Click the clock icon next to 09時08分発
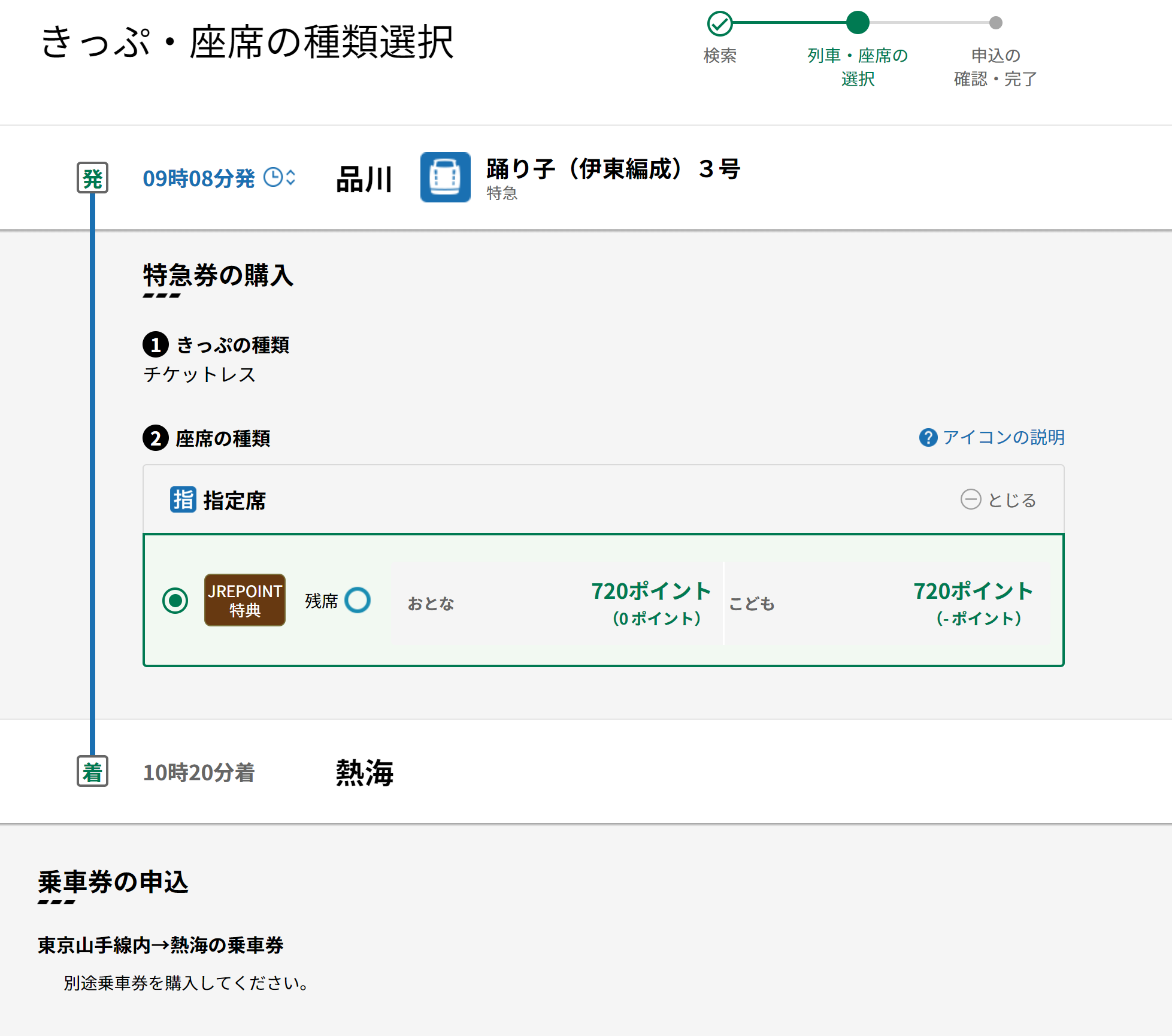The height and width of the screenshot is (1036, 1172). 273,177
